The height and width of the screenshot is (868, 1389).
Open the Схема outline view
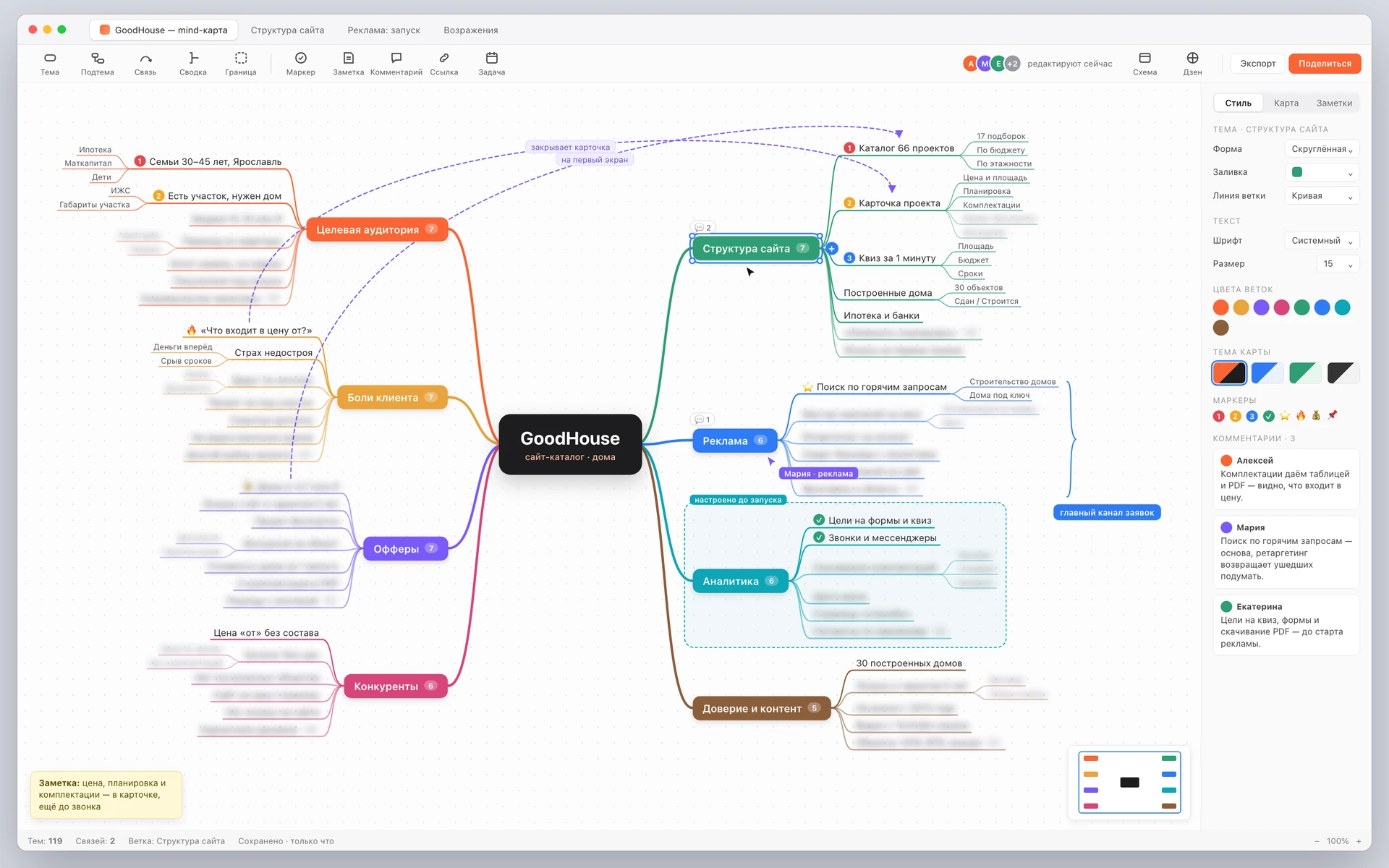point(1145,64)
